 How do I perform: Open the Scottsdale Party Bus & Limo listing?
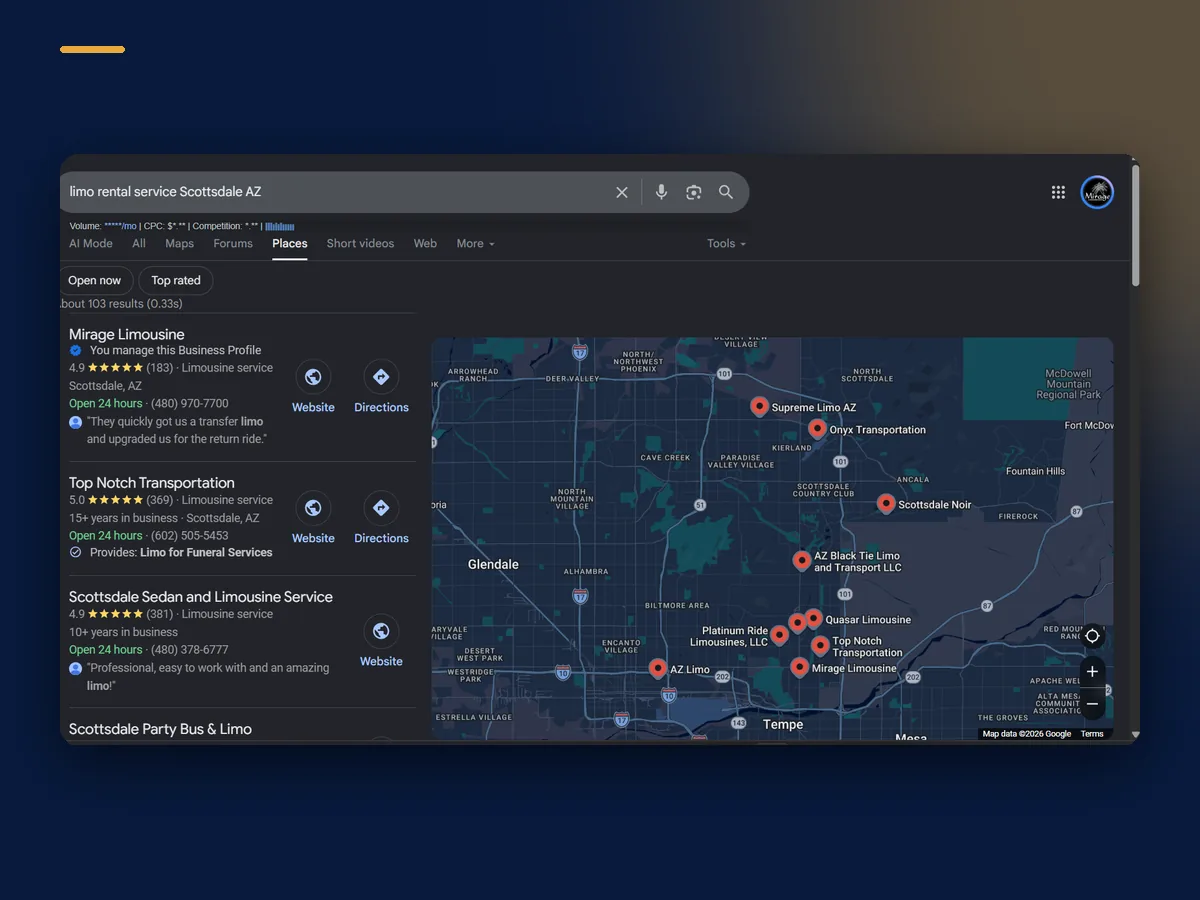(160, 729)
